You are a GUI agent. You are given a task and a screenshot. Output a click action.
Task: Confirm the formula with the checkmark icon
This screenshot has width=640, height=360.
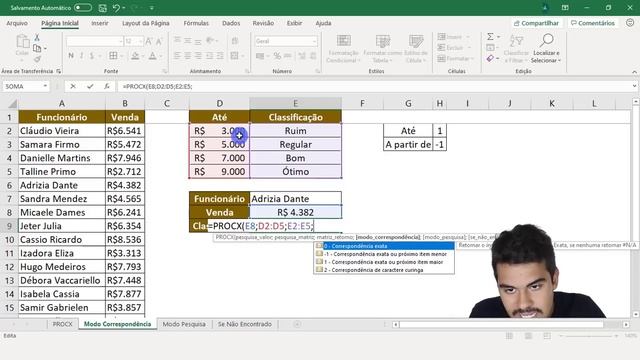point(90,87)
